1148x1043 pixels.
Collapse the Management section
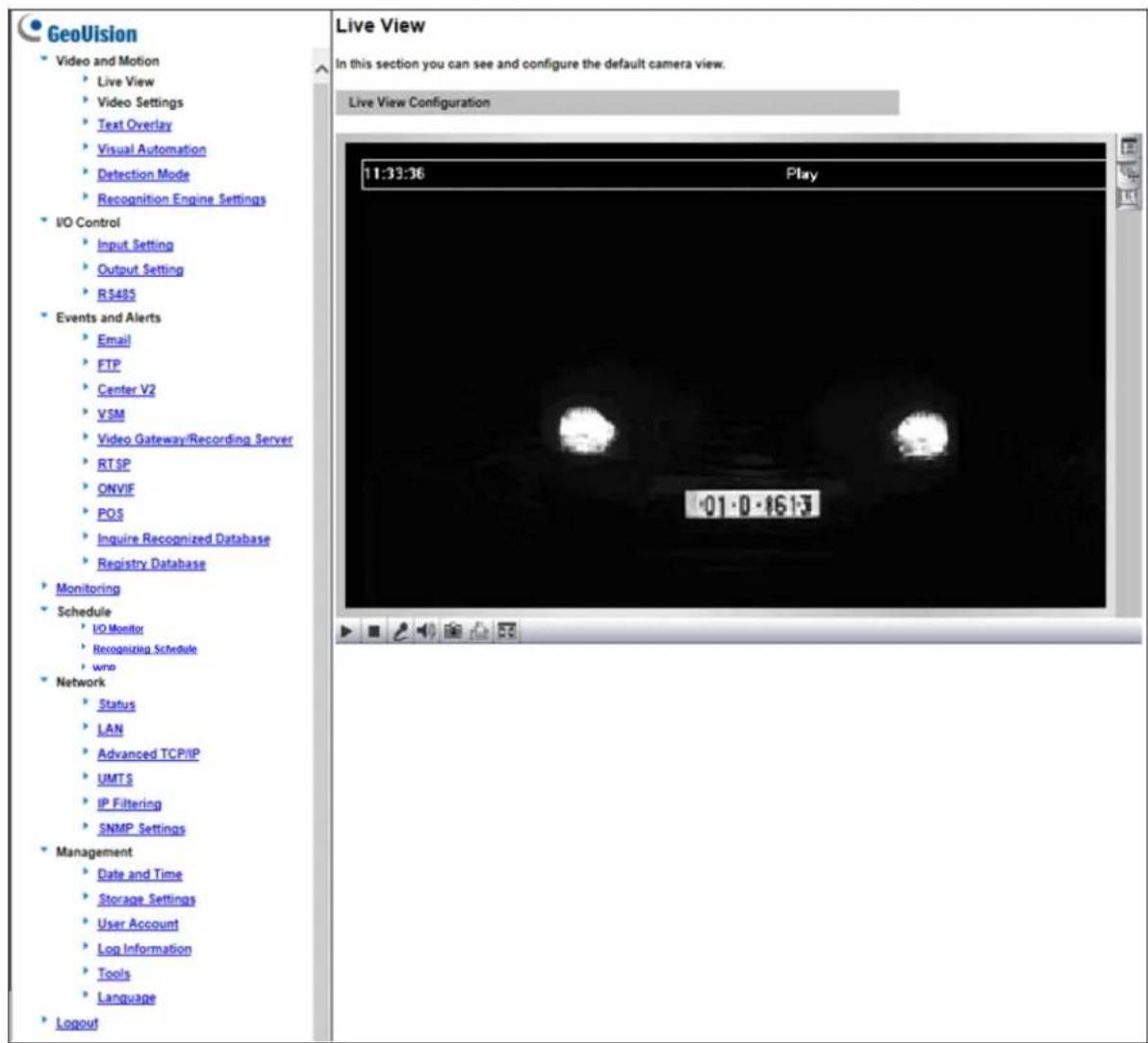point(44,850)
